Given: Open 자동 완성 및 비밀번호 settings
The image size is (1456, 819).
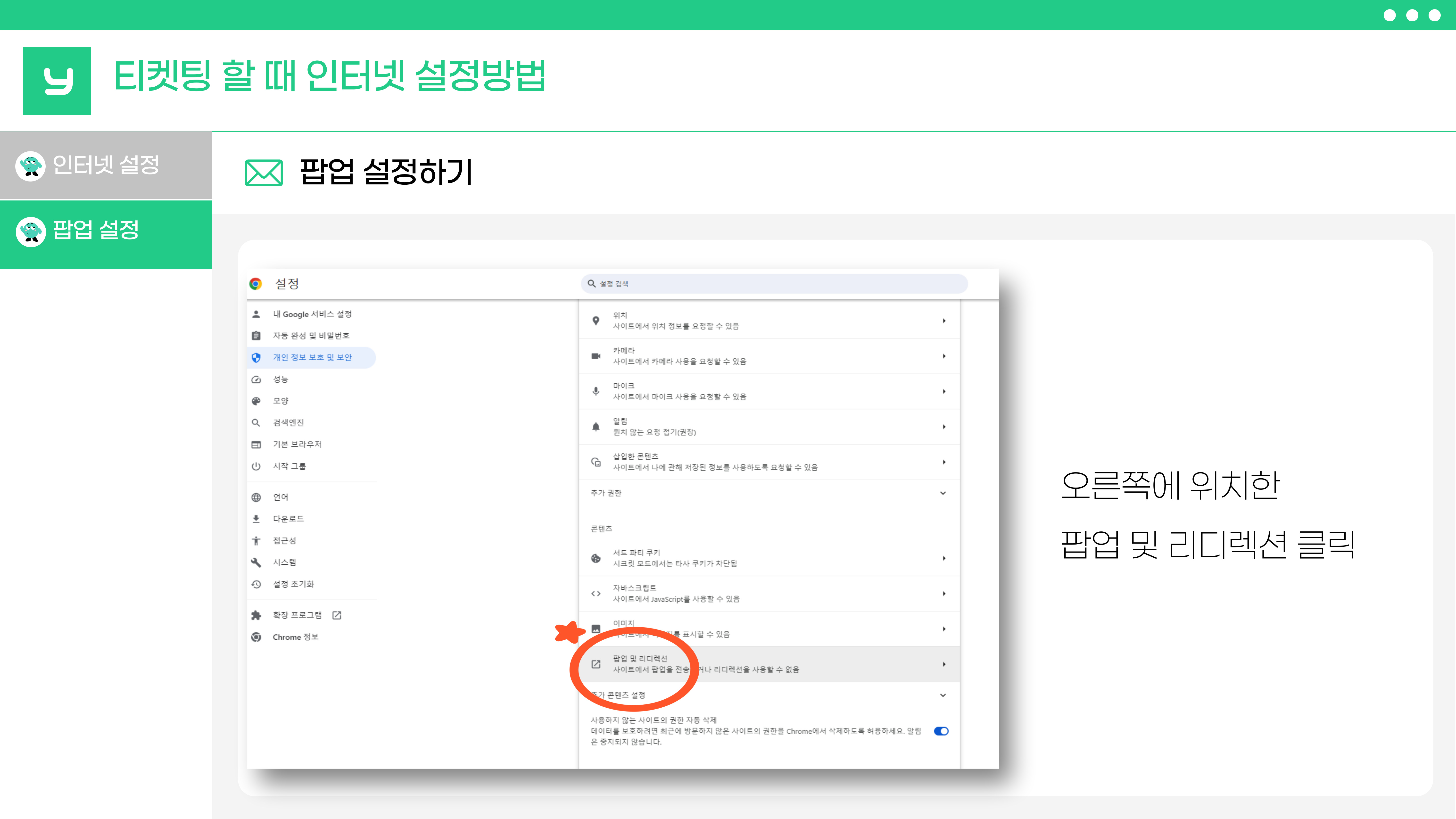Looking at the screenshot, I should pos(311,336).
